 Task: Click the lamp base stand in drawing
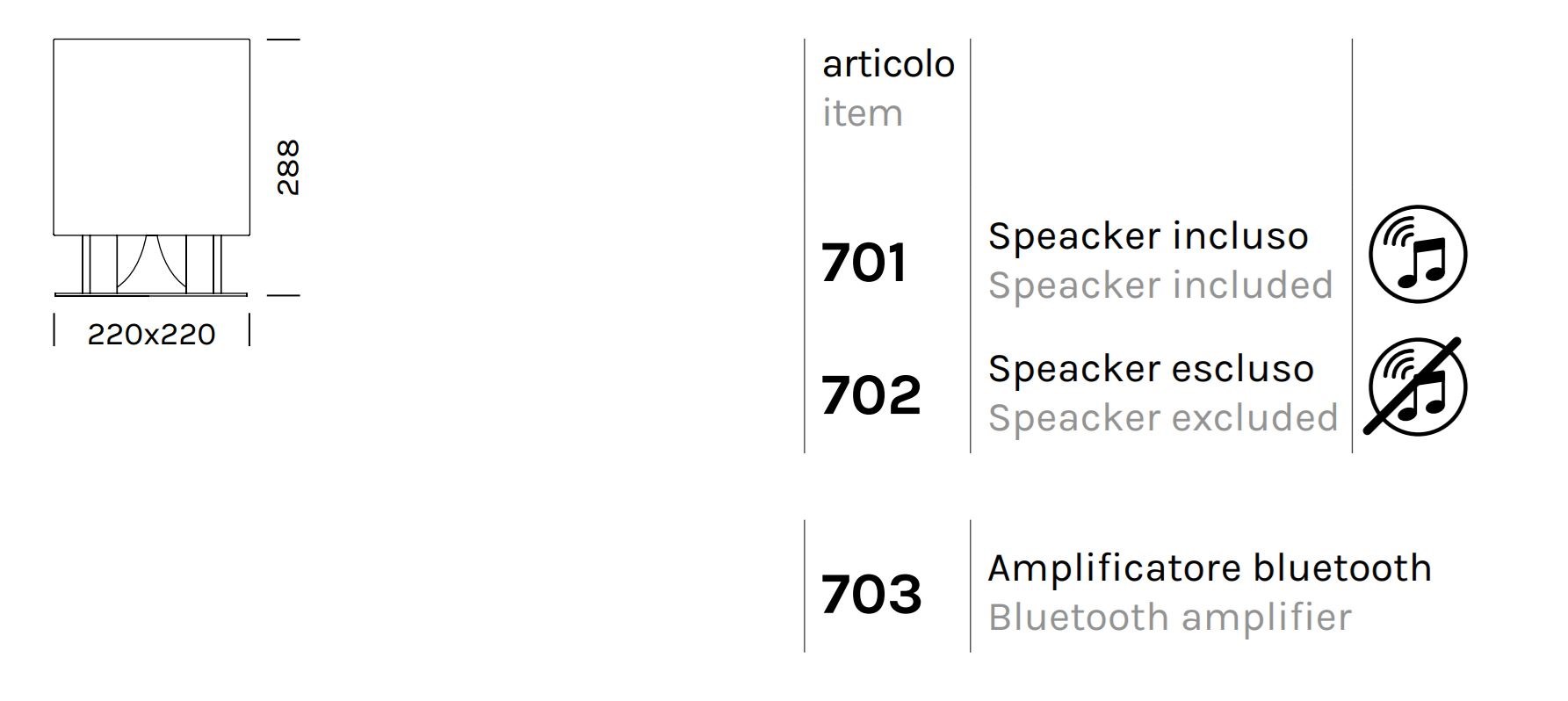coord(151,266)
